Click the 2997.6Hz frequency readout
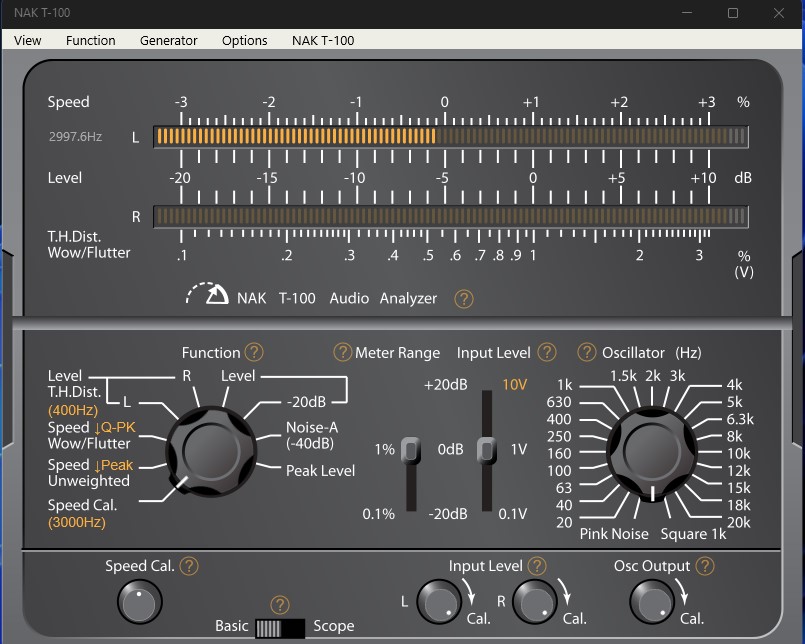 [75, 137]
